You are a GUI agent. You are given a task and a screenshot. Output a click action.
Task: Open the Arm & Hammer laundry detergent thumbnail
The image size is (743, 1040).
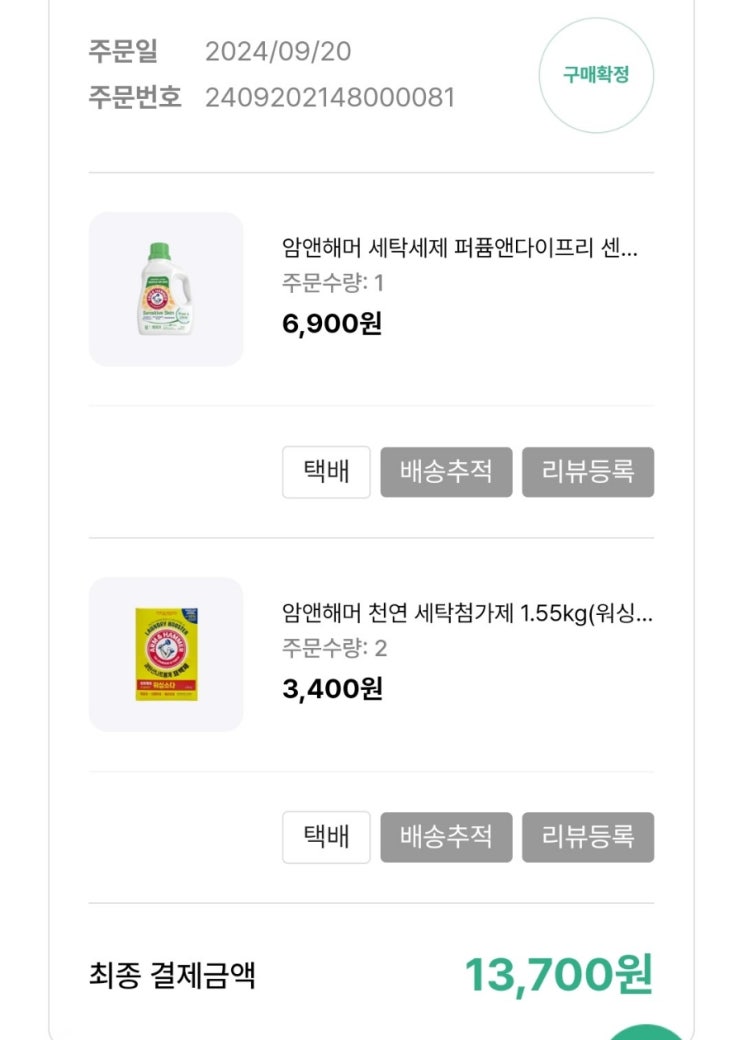[166, 289]
